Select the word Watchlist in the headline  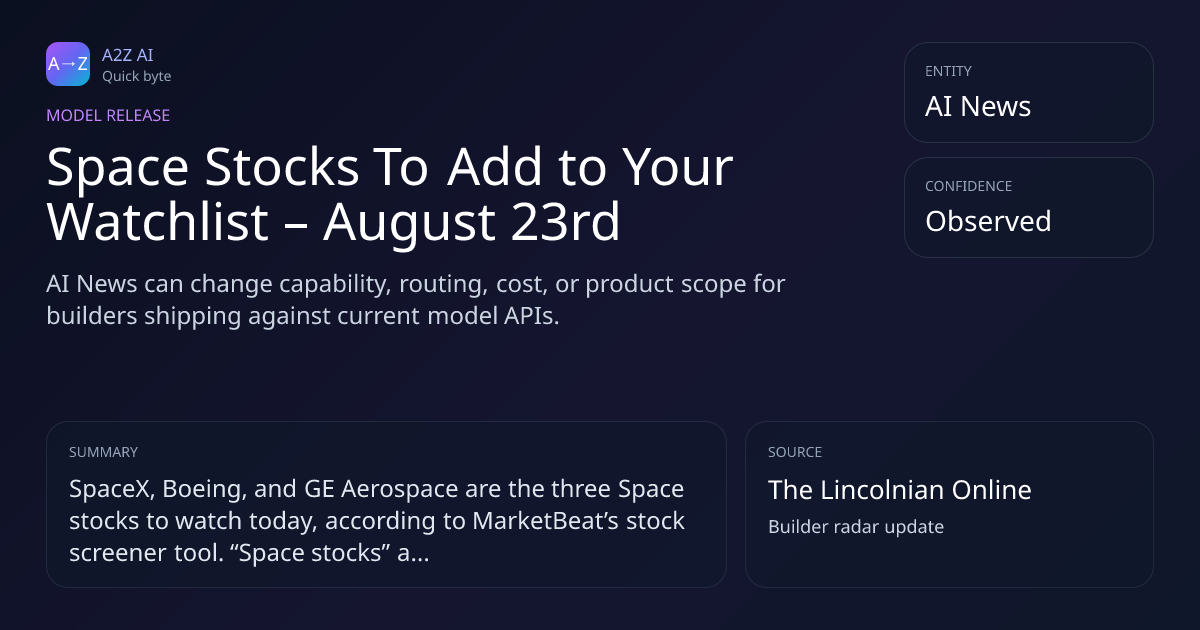click(157, 222)
